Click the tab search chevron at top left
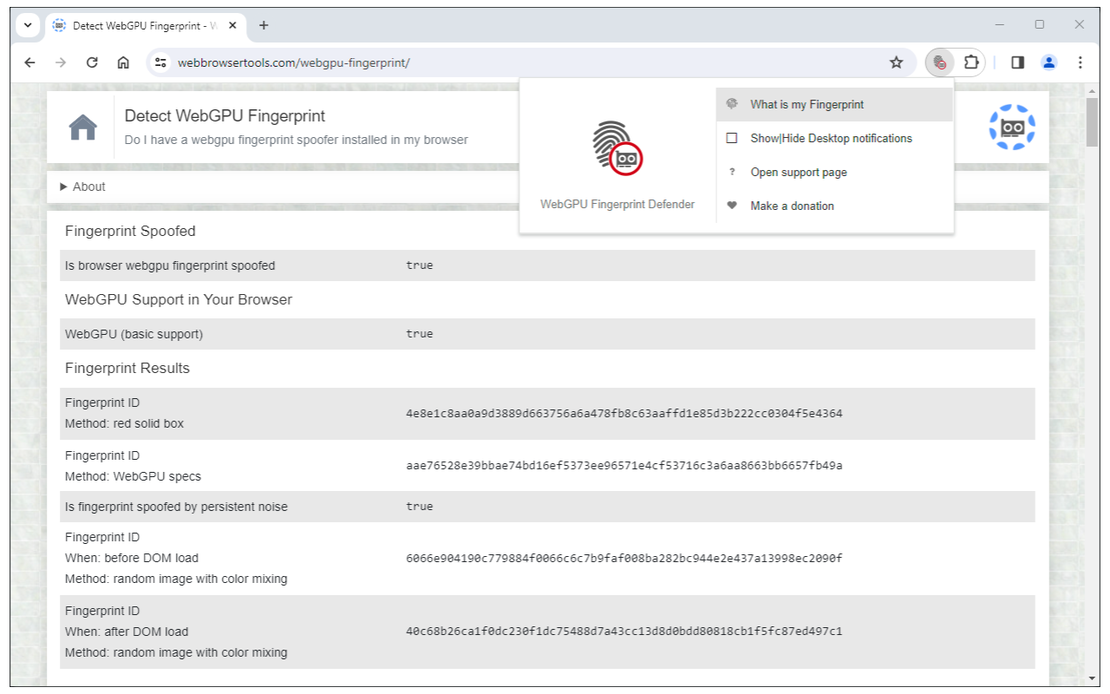Screen dimensions: 1110x694 pos(27,24)
